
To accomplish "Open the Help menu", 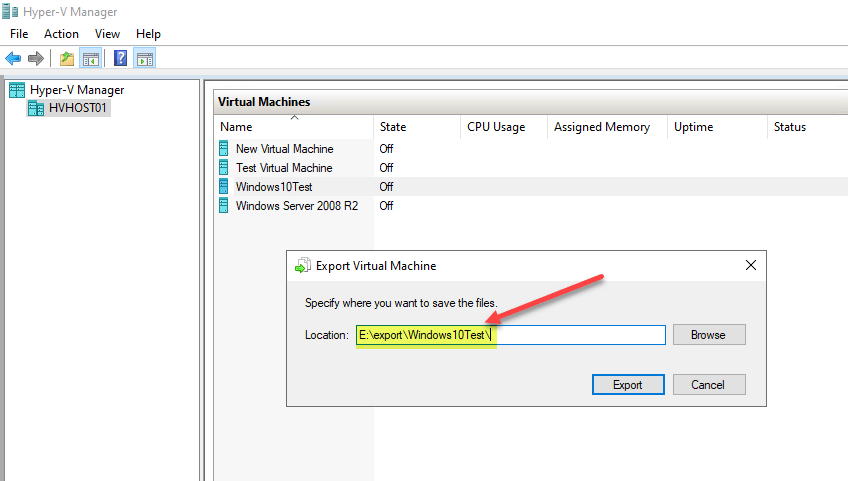I will [x=148, y=34].
